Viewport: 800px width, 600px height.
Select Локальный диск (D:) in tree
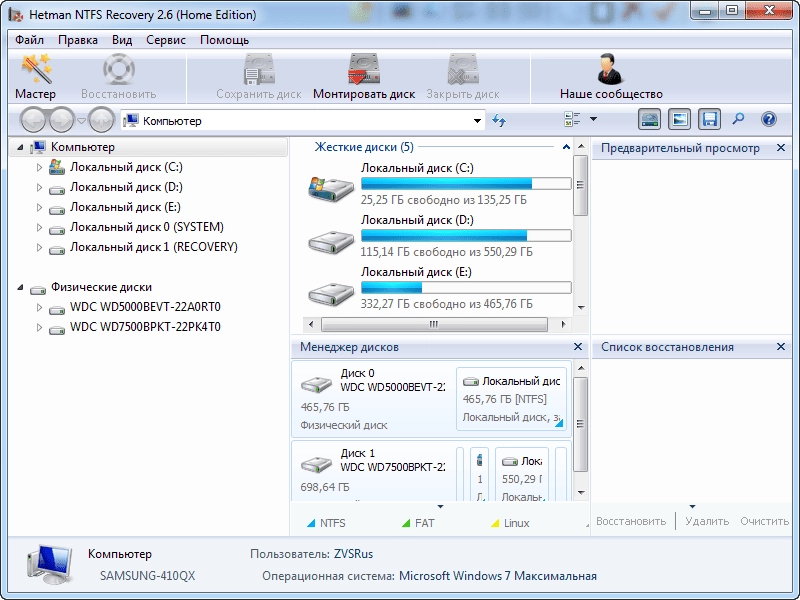pos(126,187)
